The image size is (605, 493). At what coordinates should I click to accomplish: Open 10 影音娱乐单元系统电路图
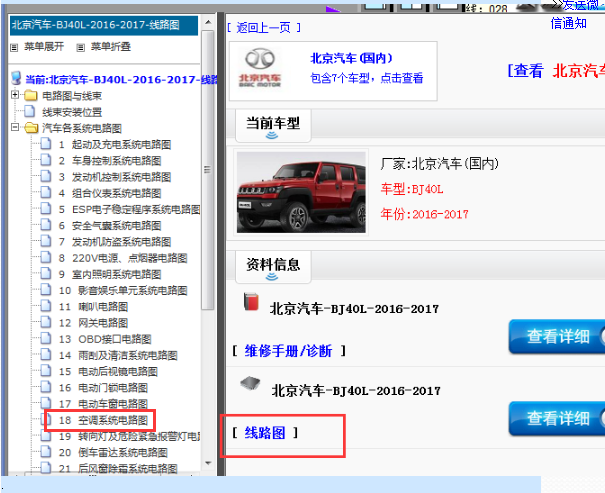coord(123,290)
